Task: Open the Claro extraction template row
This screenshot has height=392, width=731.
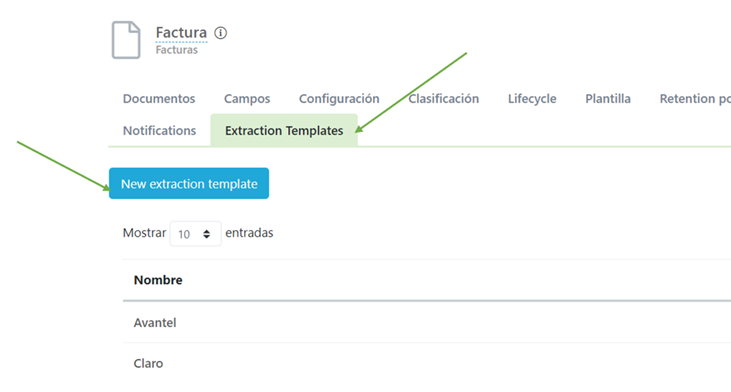Action: point(427,363)
